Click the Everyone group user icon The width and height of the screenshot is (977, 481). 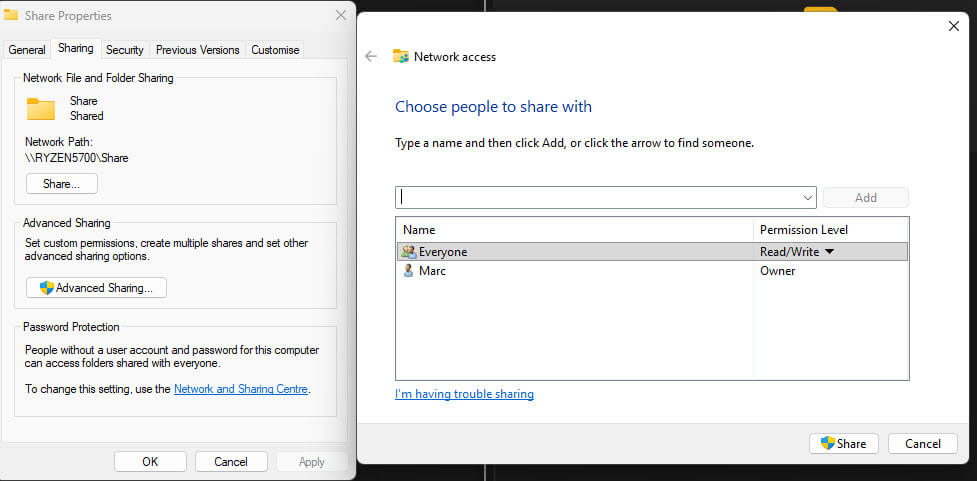(x=408, y=252)
